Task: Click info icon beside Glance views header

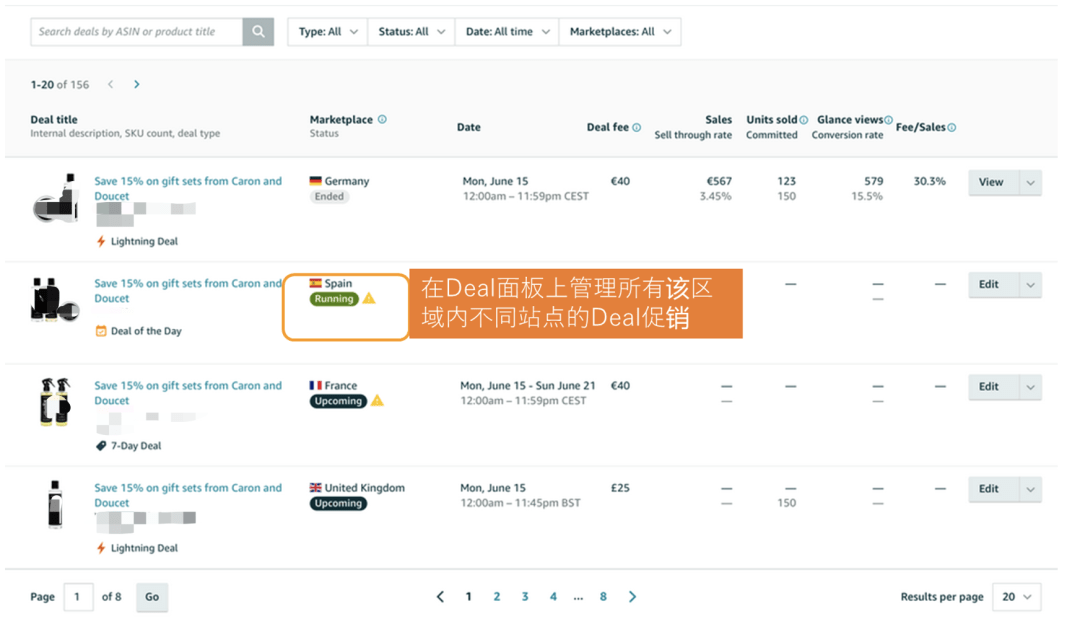Action: [x=888, y=120]
